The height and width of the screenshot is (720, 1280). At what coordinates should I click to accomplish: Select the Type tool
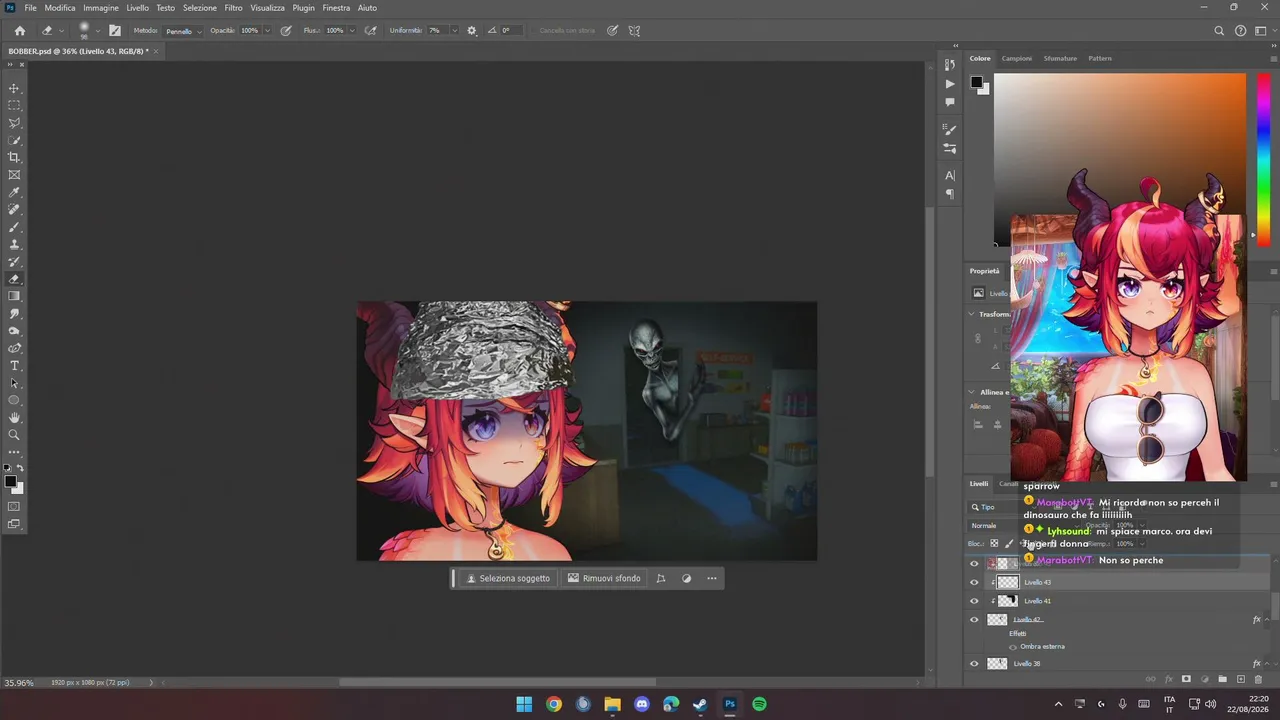click(x=14, y=366)
